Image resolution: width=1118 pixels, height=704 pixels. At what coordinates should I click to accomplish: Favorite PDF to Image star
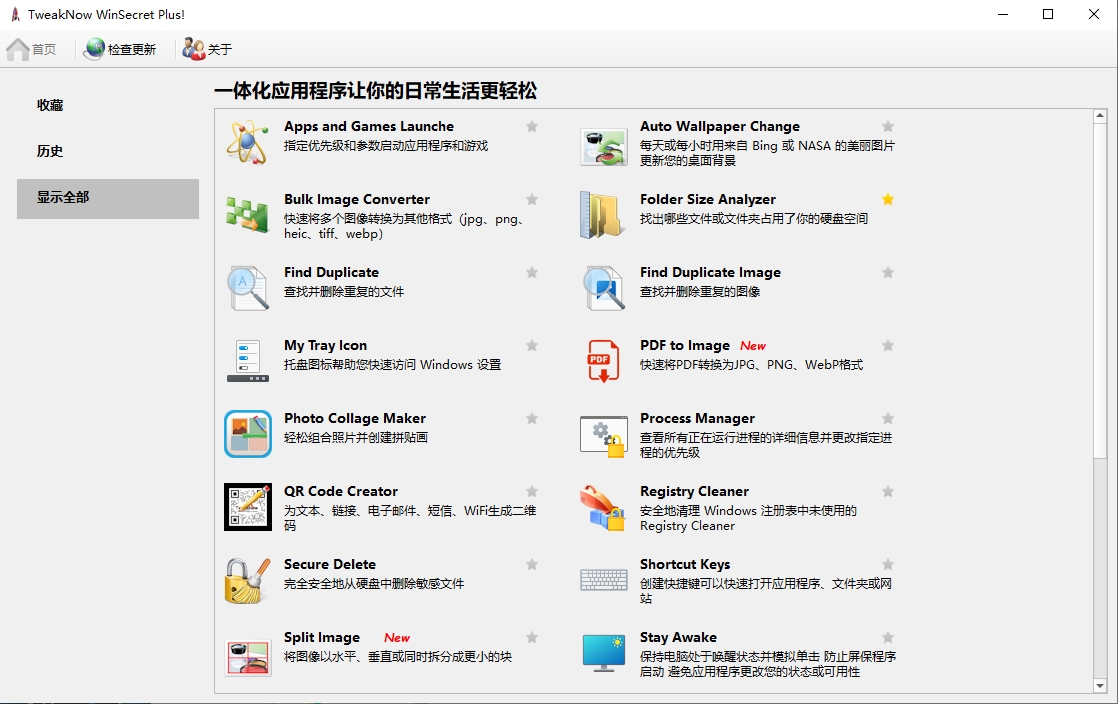[x=888, y=345]
